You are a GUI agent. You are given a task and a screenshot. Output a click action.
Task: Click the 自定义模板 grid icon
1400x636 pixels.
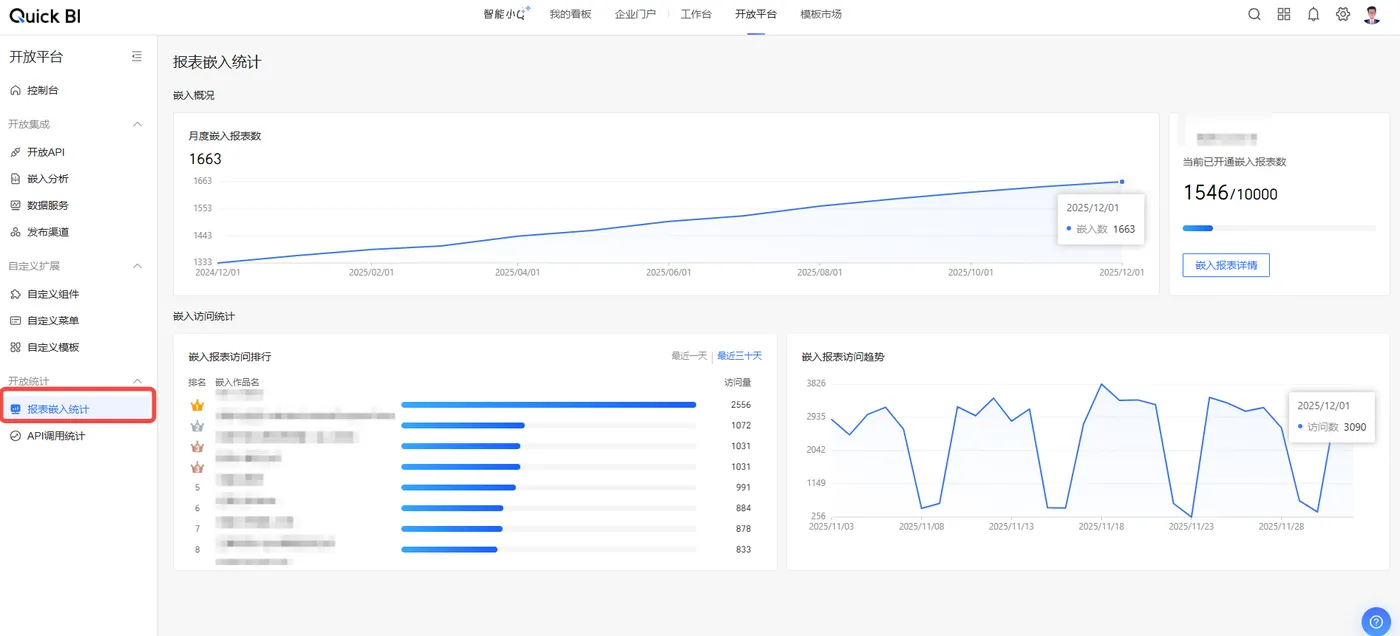15,347
